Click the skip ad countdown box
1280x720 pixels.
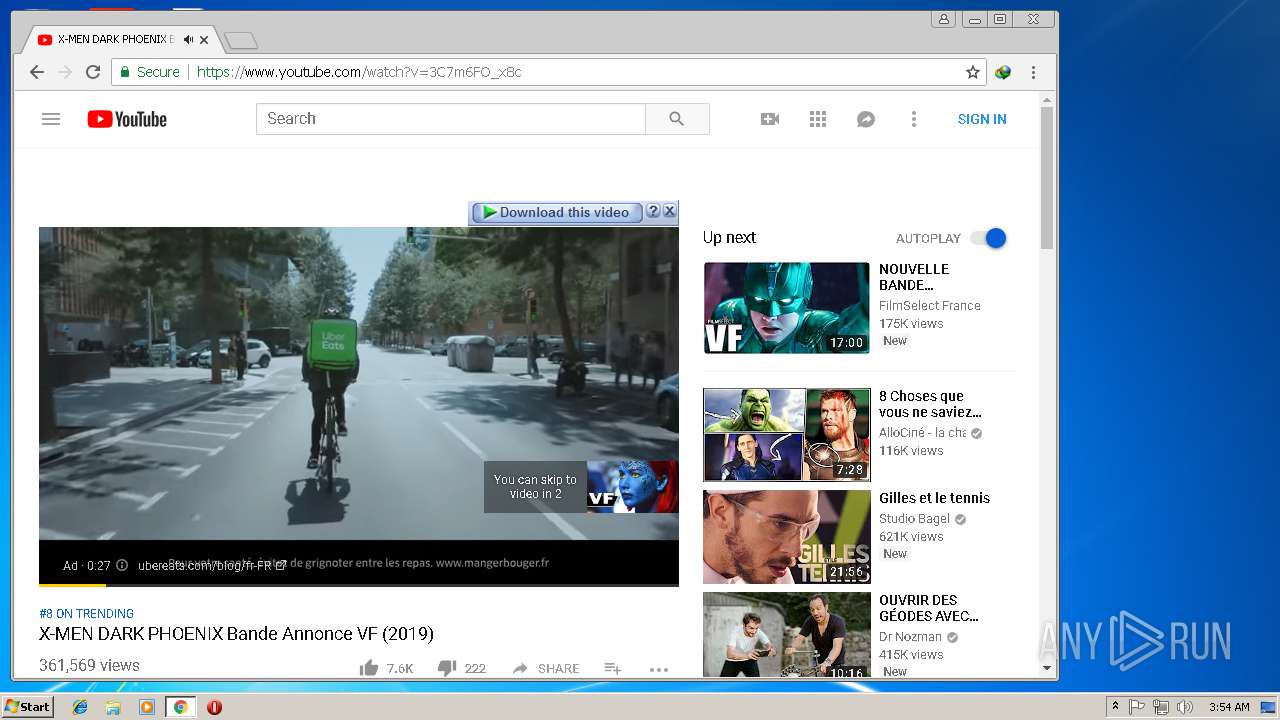pyautogui.click(x=535, y=487)
